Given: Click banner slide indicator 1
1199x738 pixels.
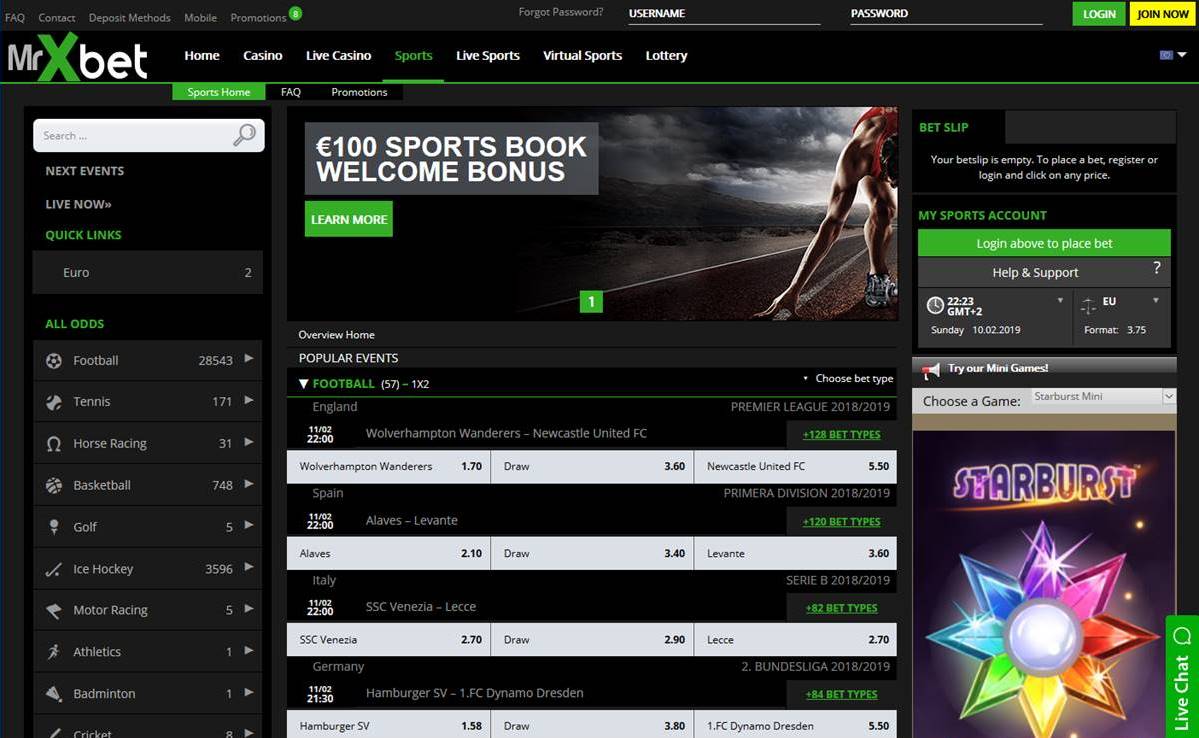Looking at the screenshot, I should (x=591, y=302).
